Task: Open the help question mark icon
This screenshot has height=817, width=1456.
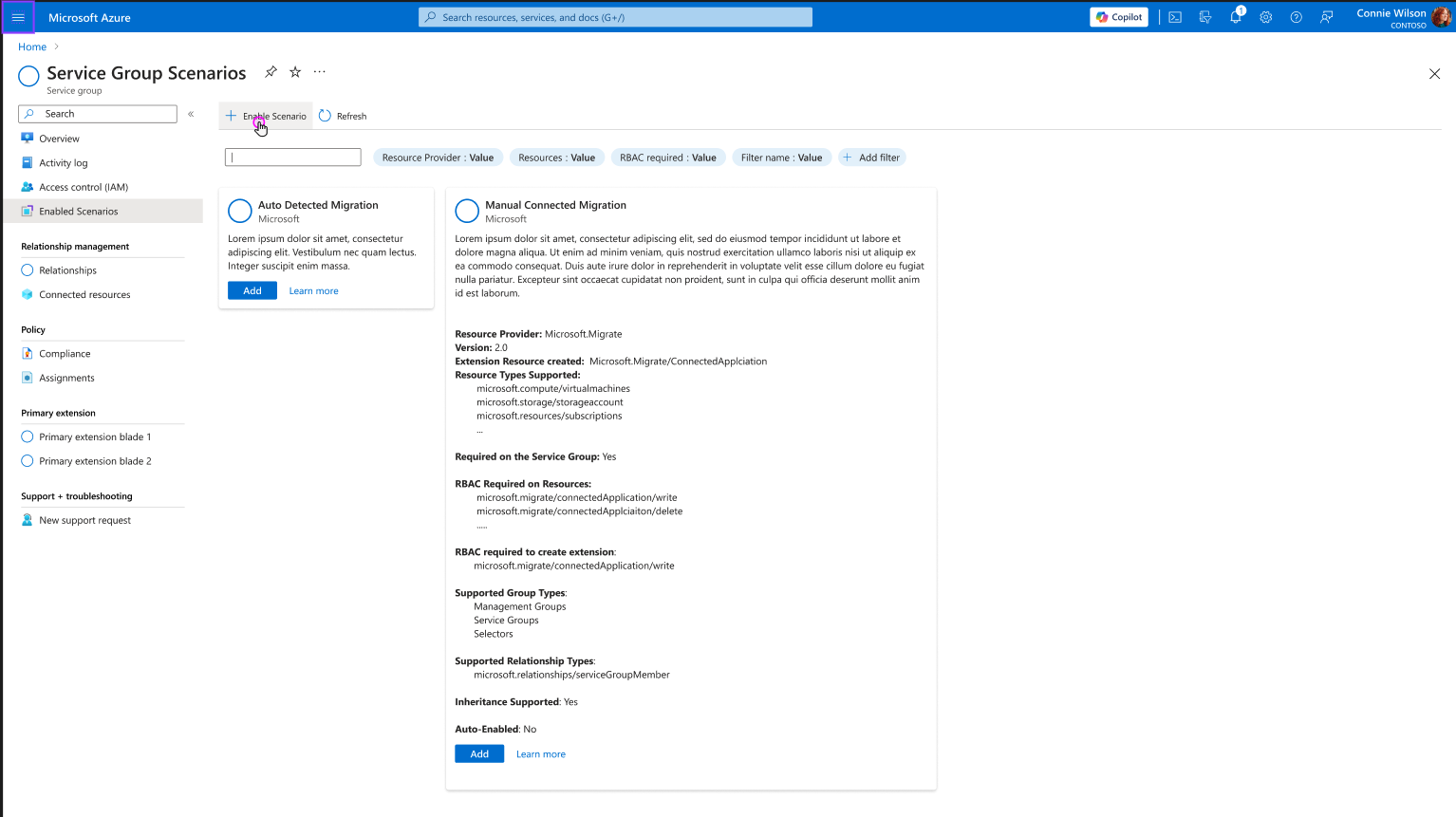Action: pyautogui.click(x=1297, y=17)
